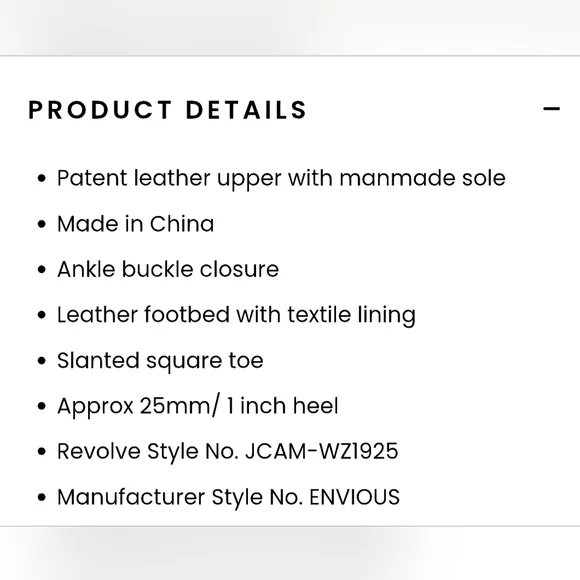This screenshot has height=580, width=580.
Task: Click the ENVIOUS manufacturer style name
Action: coord(354,497)
